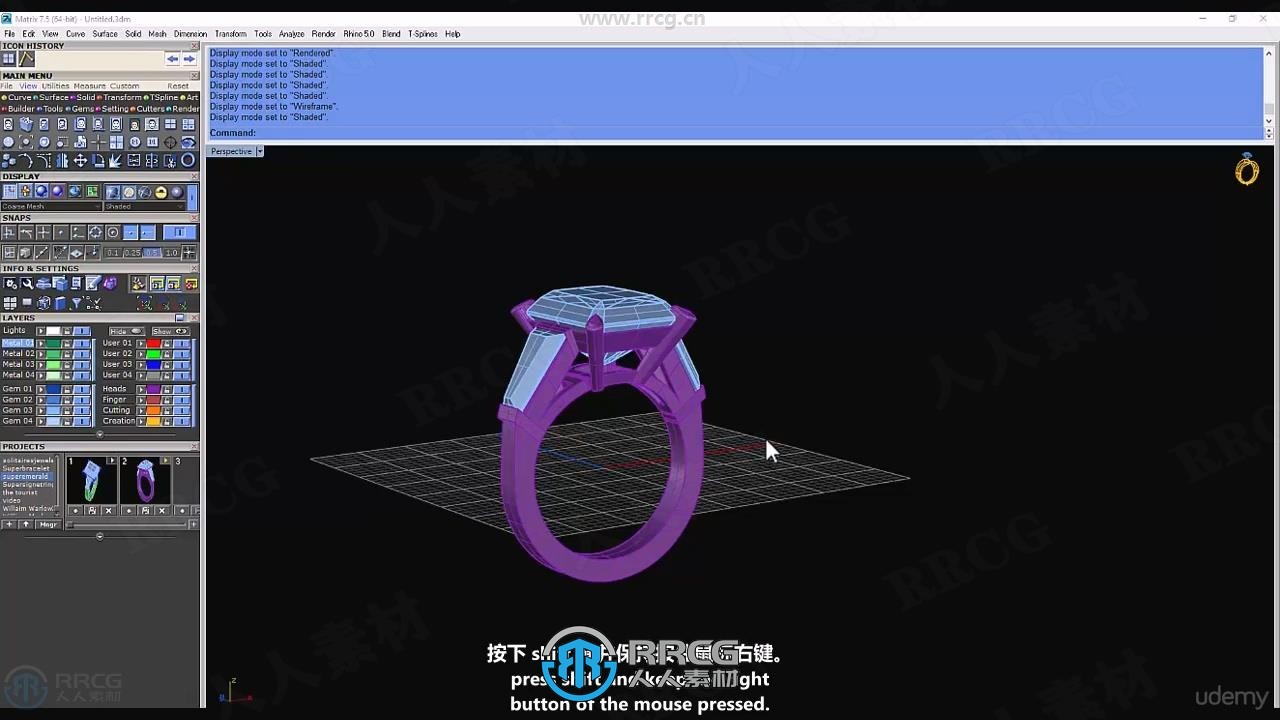Toggle visibility switch for Gem 01 layer
The height and width of the screenshot is (720, 1280).
(82, 389)
